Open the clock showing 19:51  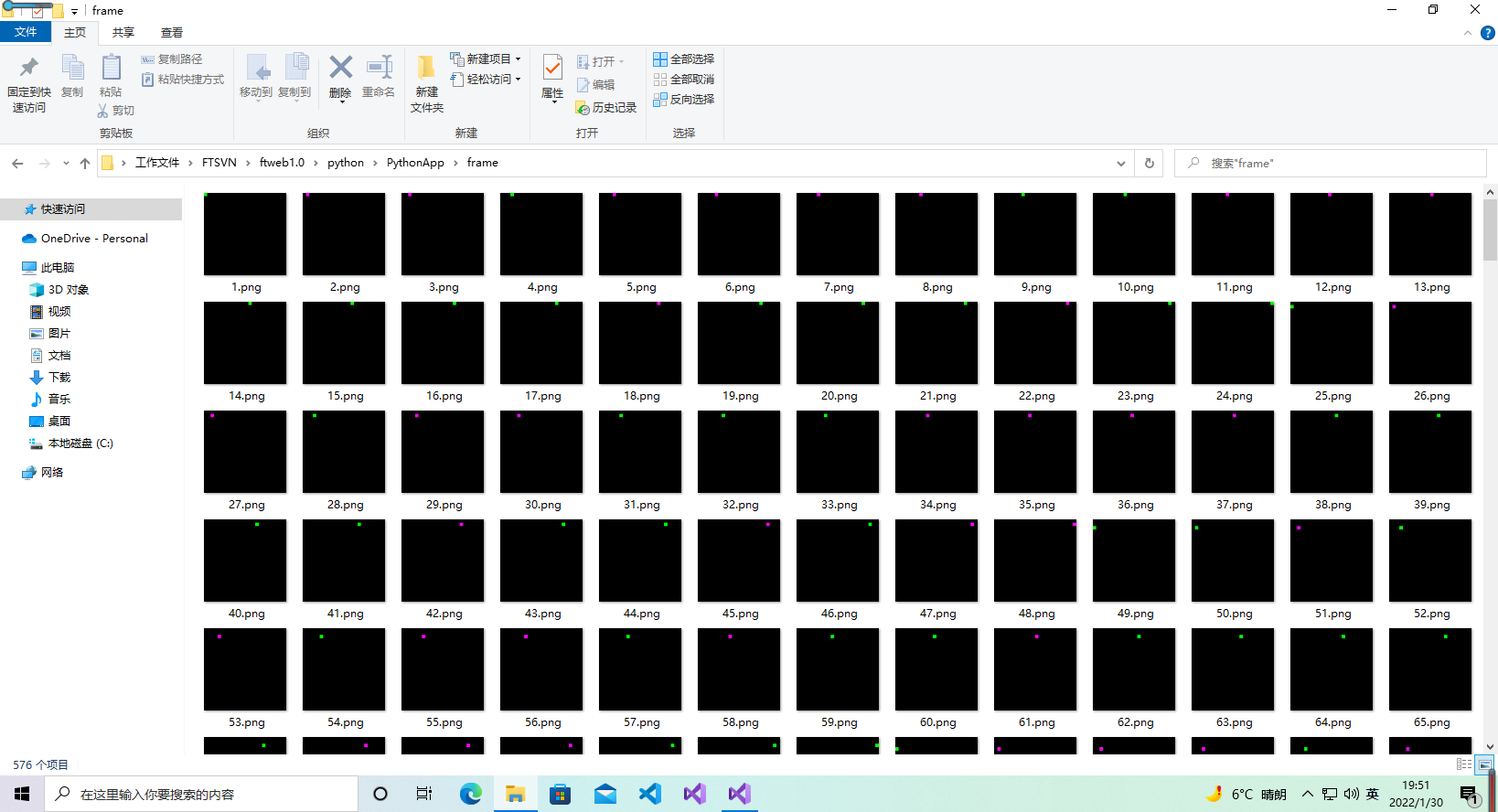1416,794
